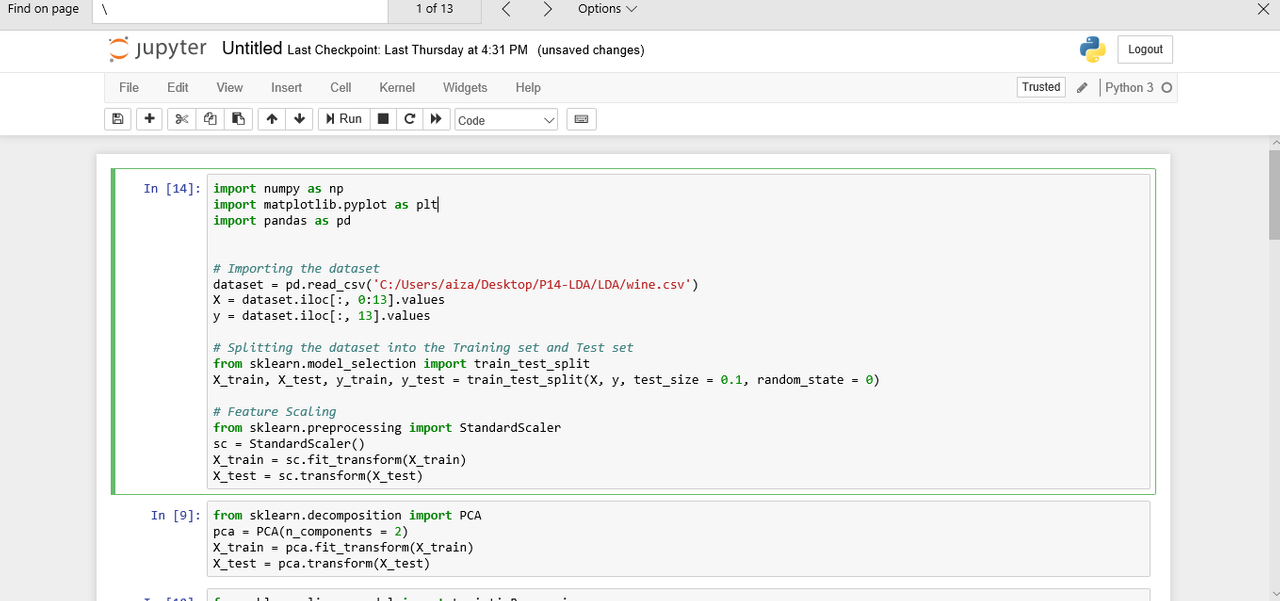Click the scrollbar up arrow

[1274, 143]
